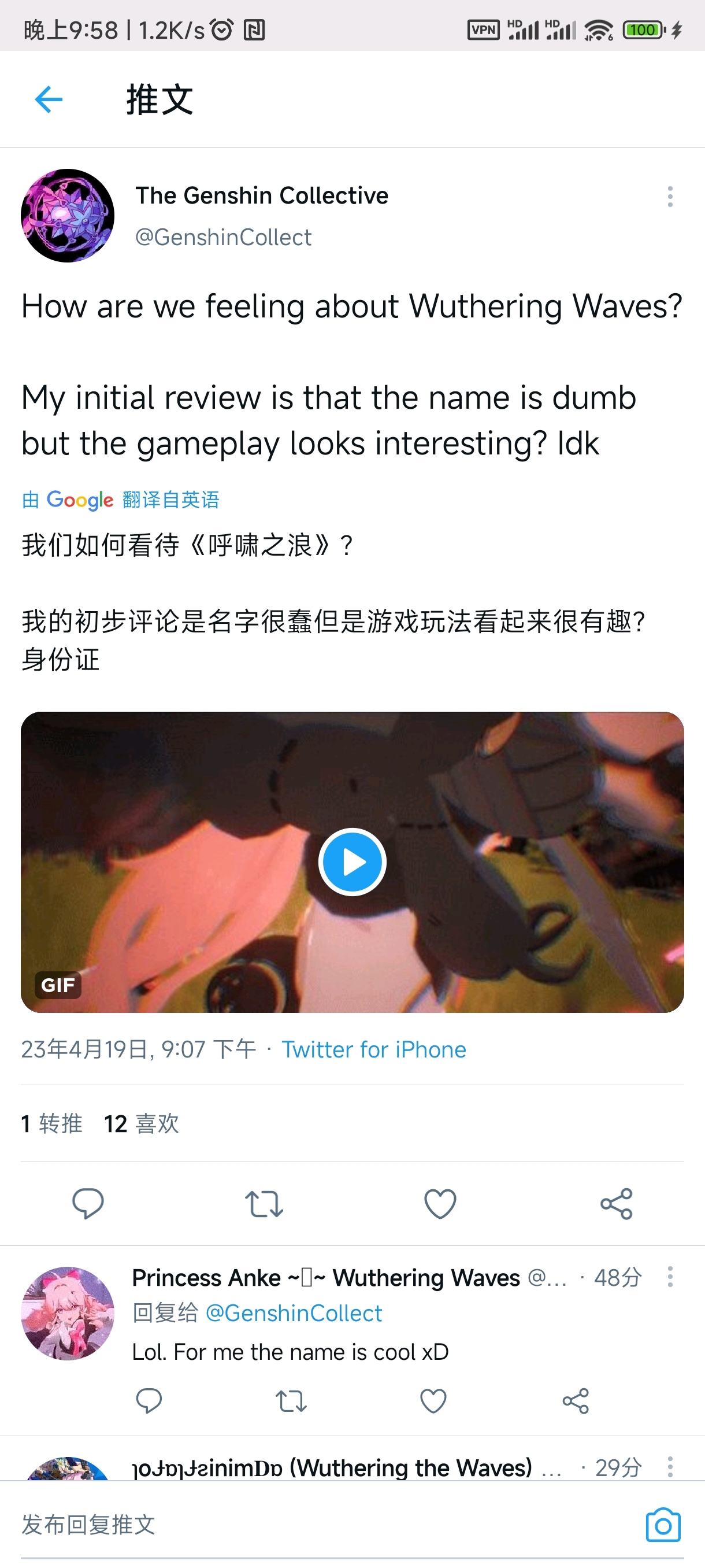Open options for Princess Anke's reply
The height and width of the screenshot is (1568, 705).
pos(670,1277)
